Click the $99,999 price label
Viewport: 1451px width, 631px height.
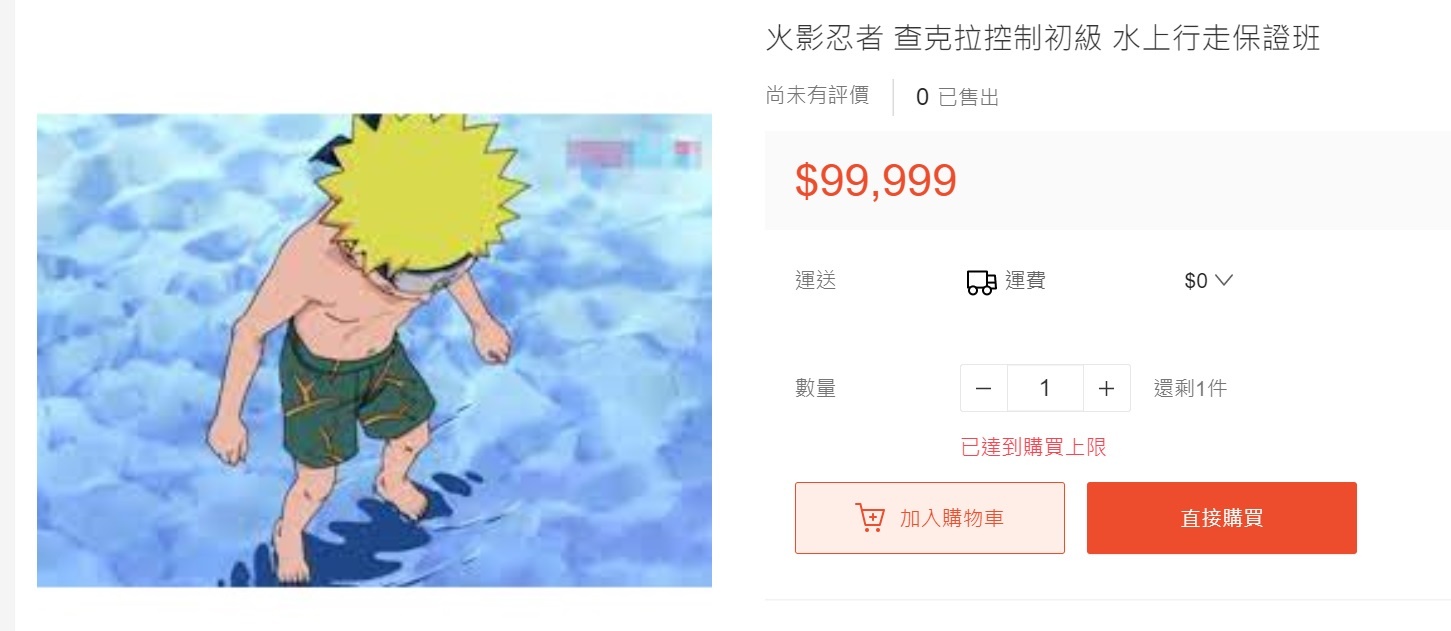[876, 180]
